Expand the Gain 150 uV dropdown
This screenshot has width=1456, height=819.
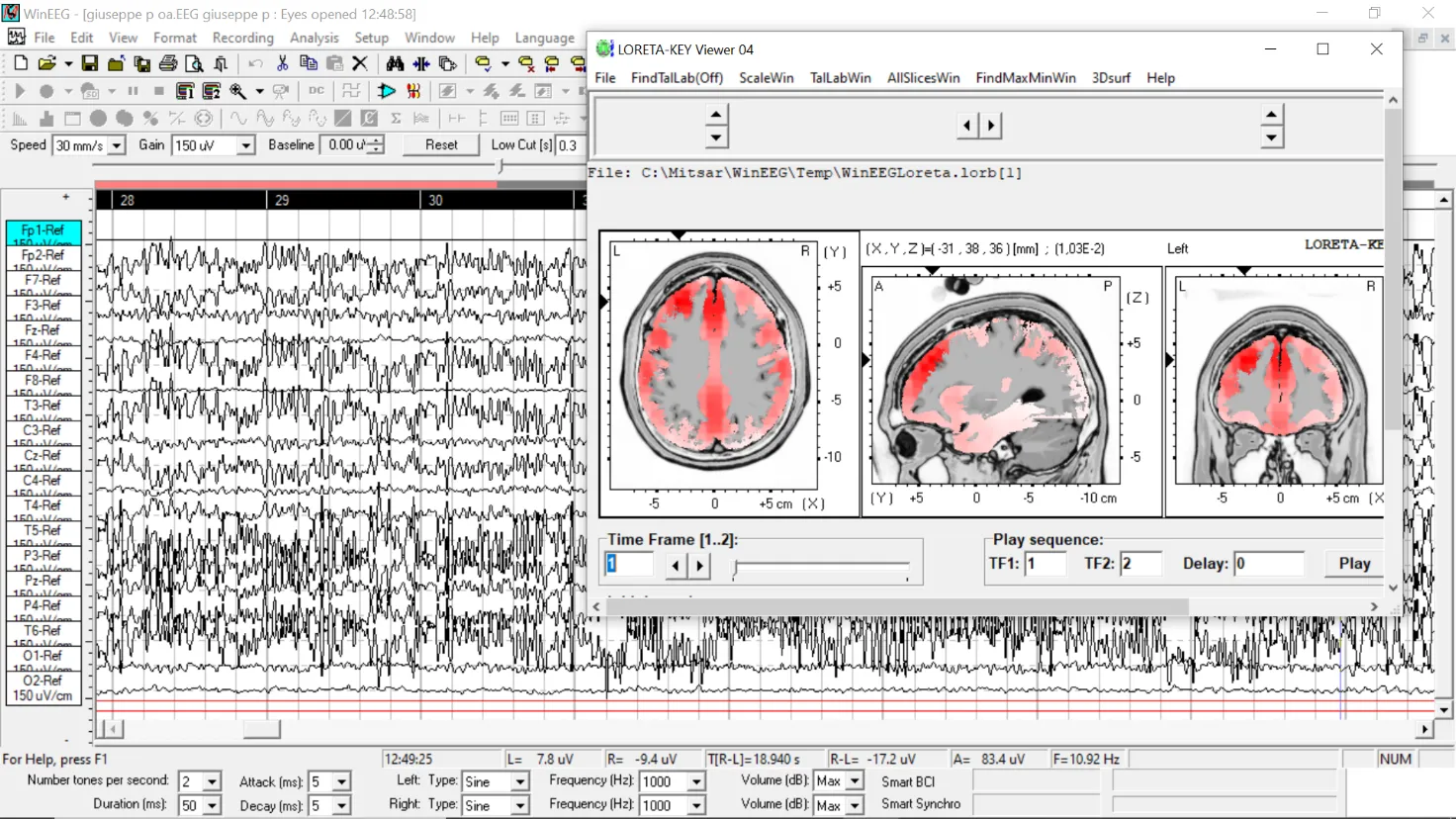[246, 145]
